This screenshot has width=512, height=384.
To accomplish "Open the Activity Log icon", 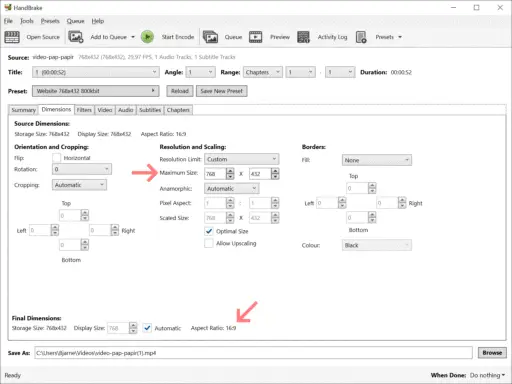I will click(x=303, y=37).
